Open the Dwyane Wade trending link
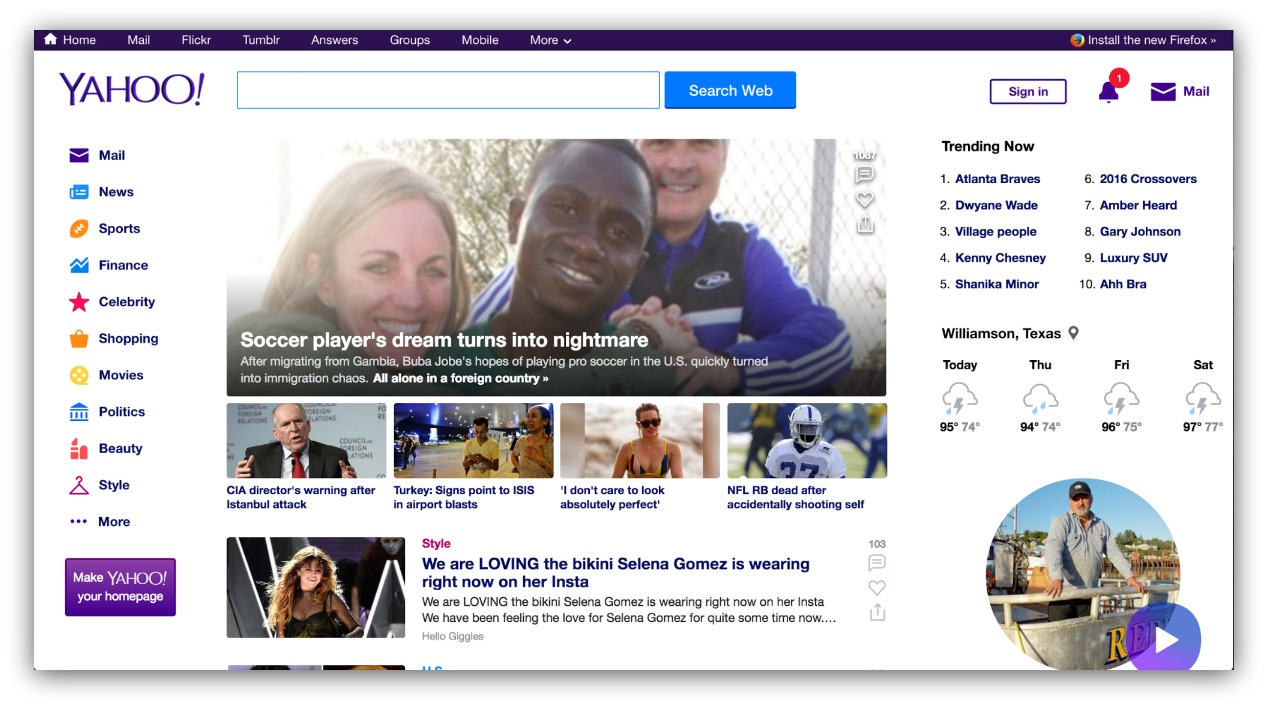 (x=996, y=205)
